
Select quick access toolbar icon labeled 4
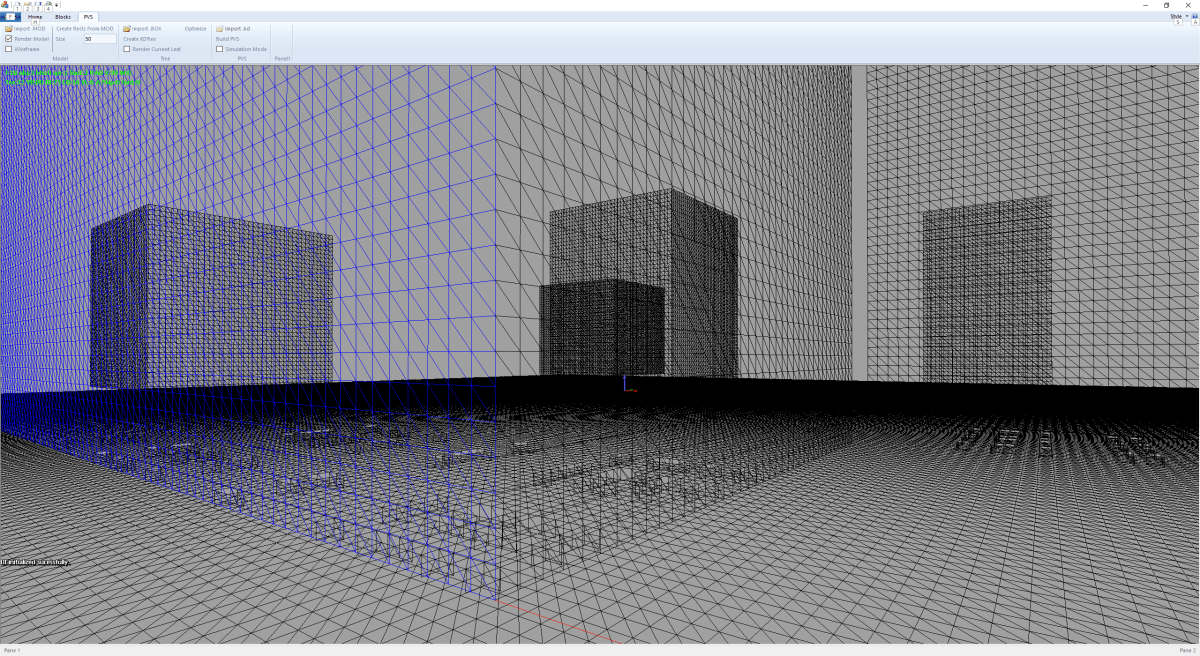48,4
